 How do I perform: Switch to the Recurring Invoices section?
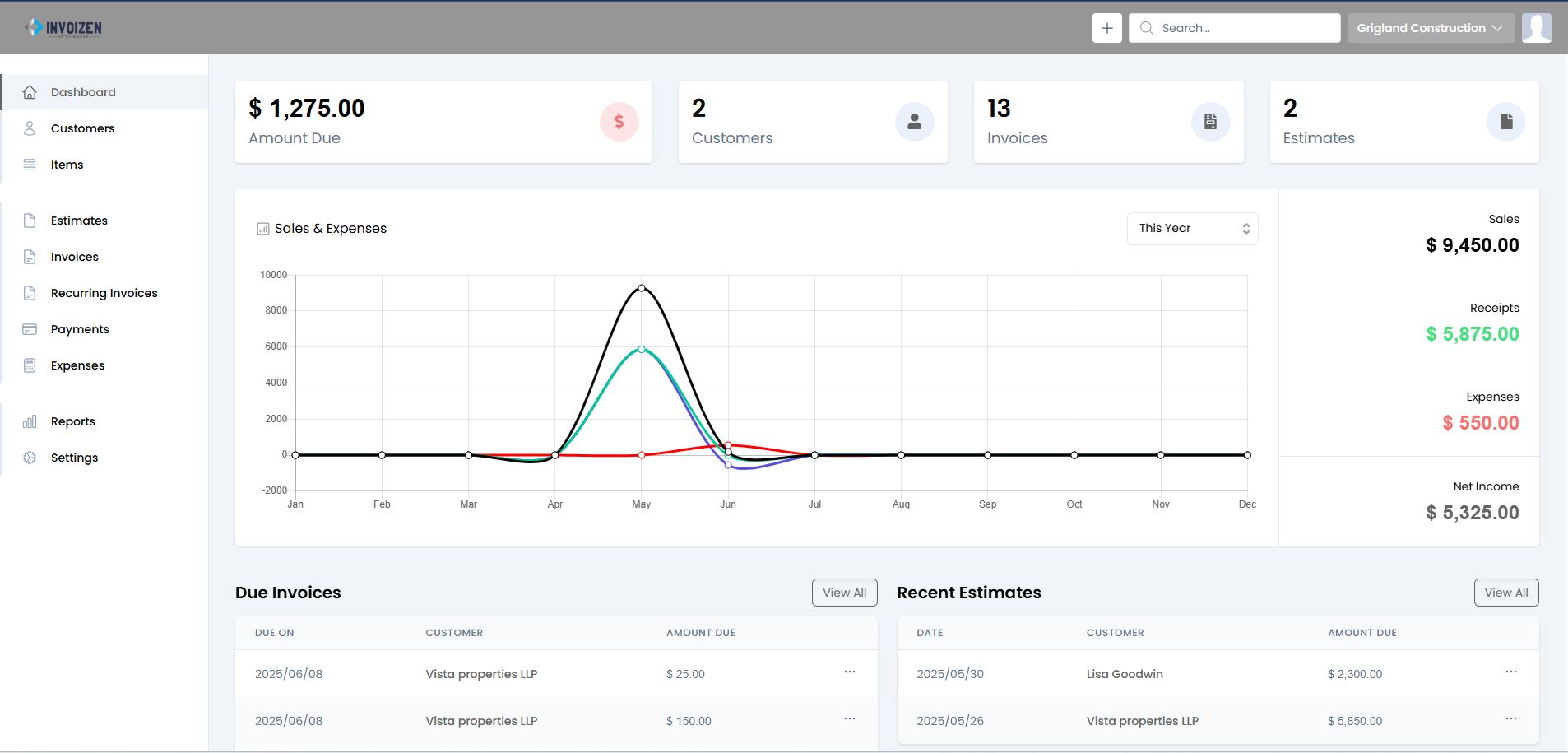tap(104, 292)
